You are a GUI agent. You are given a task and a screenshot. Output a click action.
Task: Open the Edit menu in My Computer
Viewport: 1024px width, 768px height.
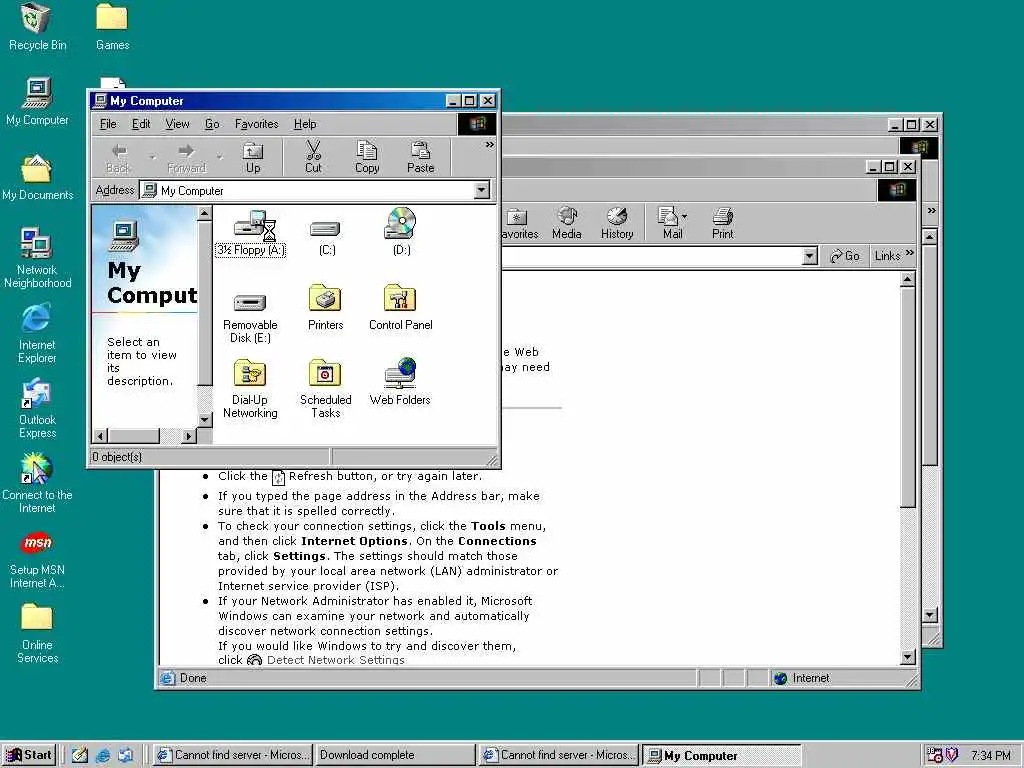click(141, 124)
